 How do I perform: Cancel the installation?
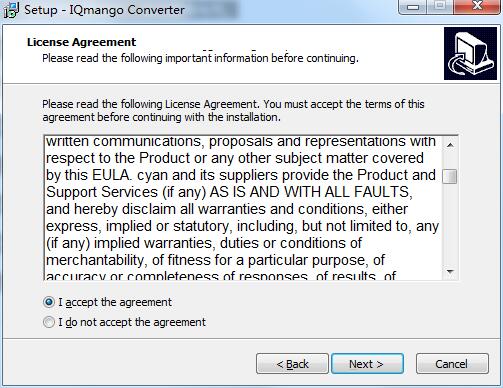(x=452, y=364)
